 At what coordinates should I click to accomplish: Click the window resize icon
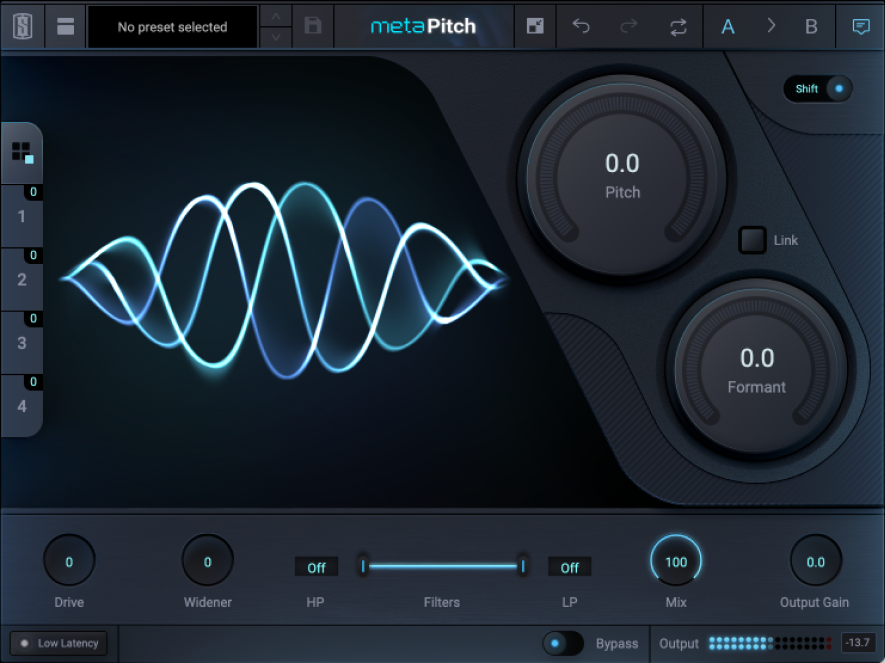[534, 26]
